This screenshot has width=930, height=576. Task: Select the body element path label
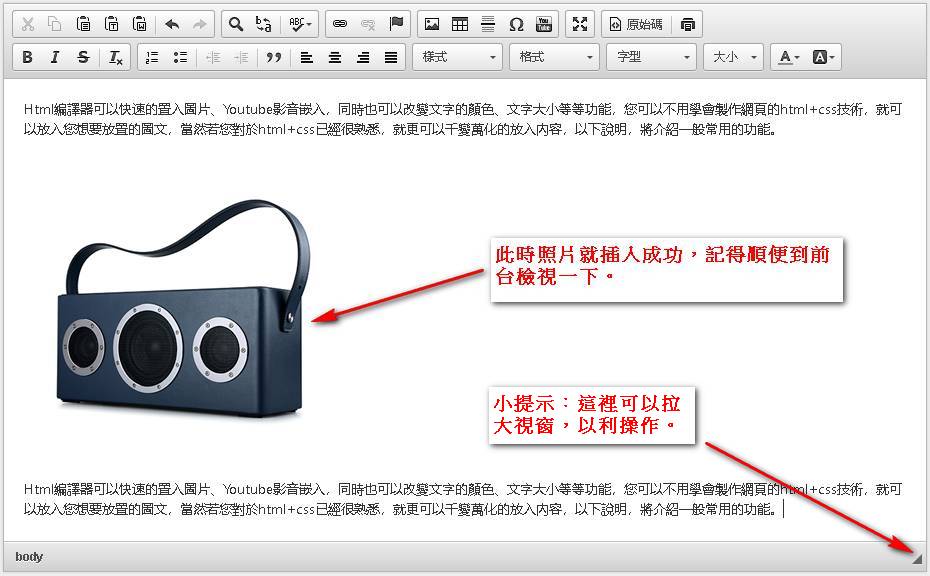pyautogui.click(x=29, y=556)
